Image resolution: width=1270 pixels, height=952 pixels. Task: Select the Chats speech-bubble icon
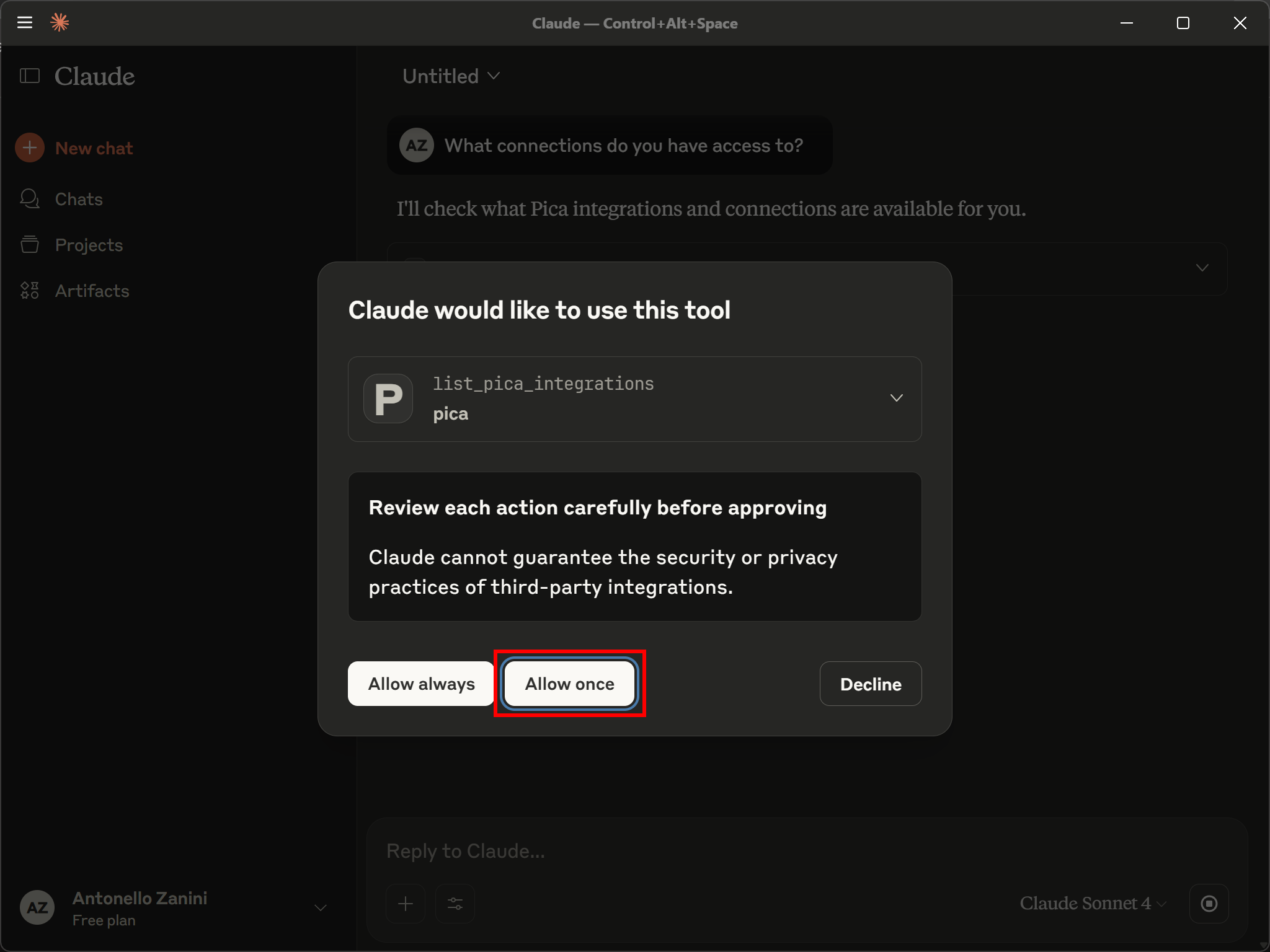click(x=29, y=198)
